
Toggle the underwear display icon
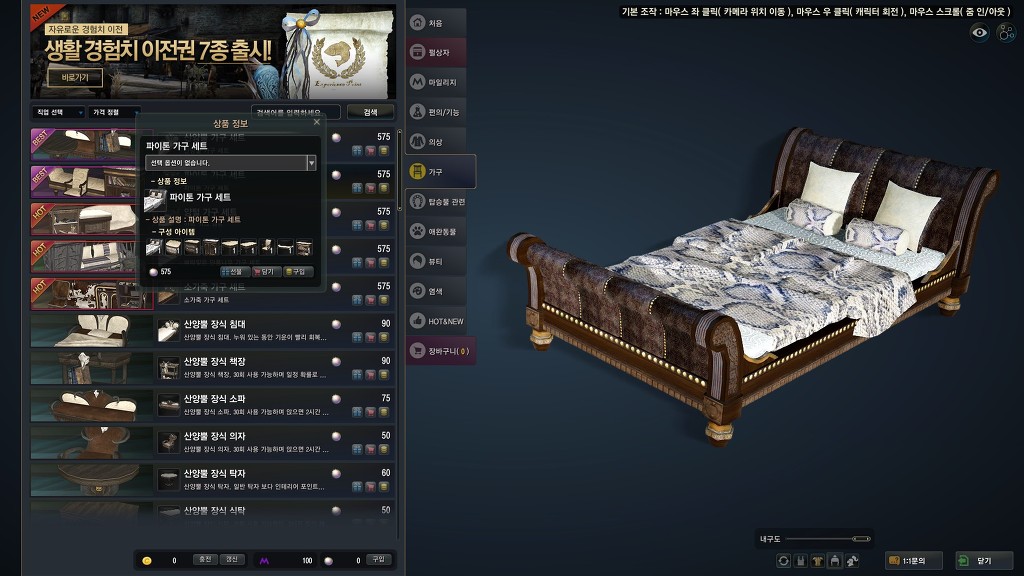[801, 560]
